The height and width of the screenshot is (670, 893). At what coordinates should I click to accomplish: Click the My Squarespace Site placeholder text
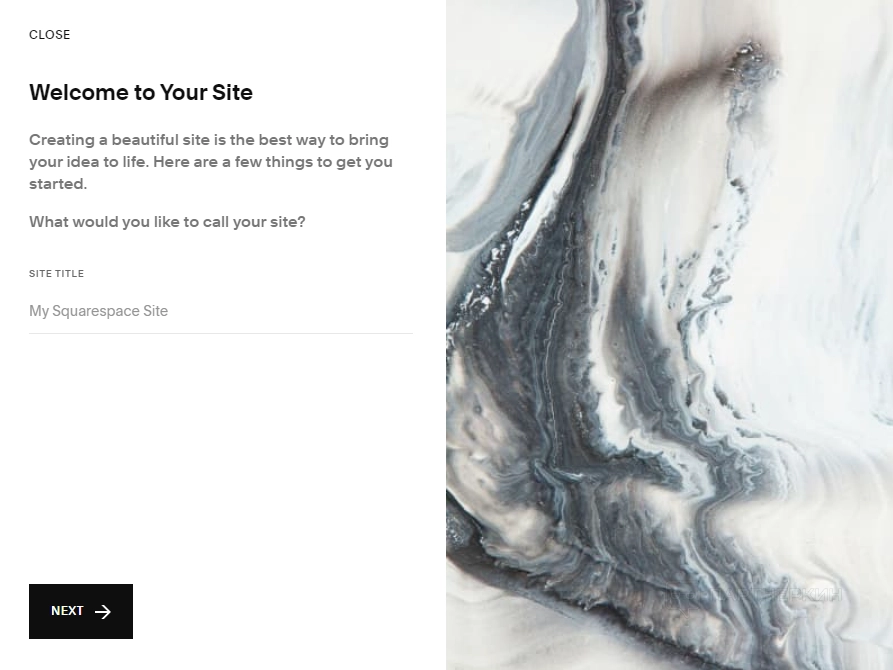point(99,311)
